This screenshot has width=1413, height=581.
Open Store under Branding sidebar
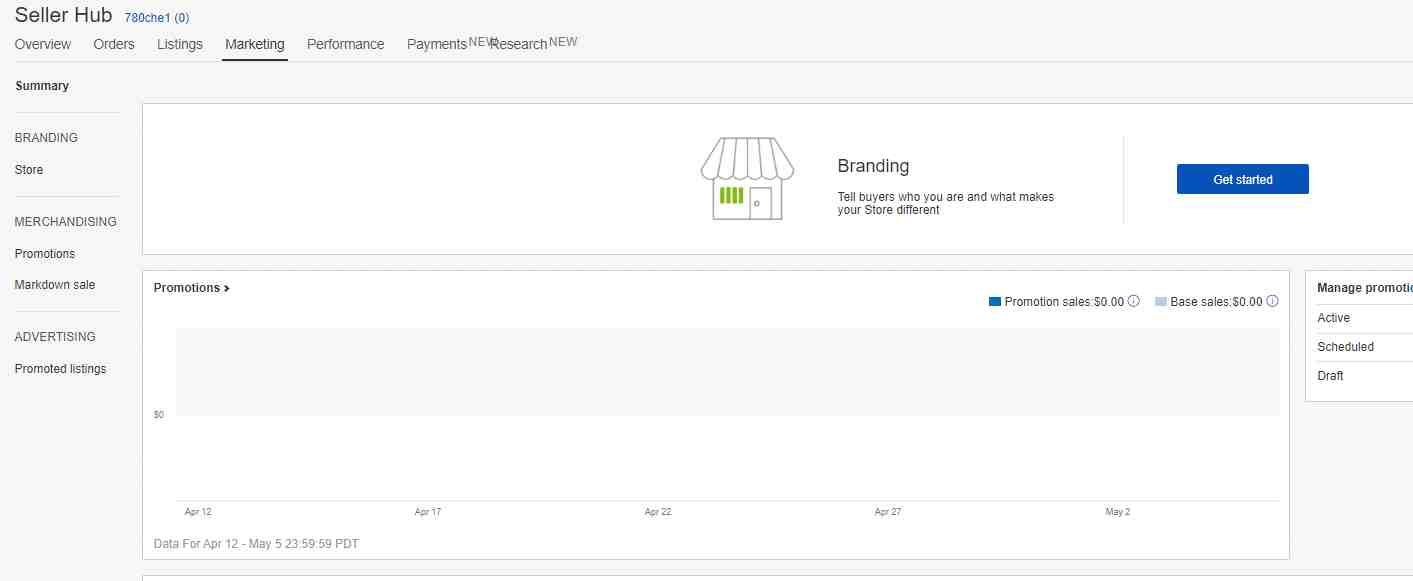click(29, 170)
